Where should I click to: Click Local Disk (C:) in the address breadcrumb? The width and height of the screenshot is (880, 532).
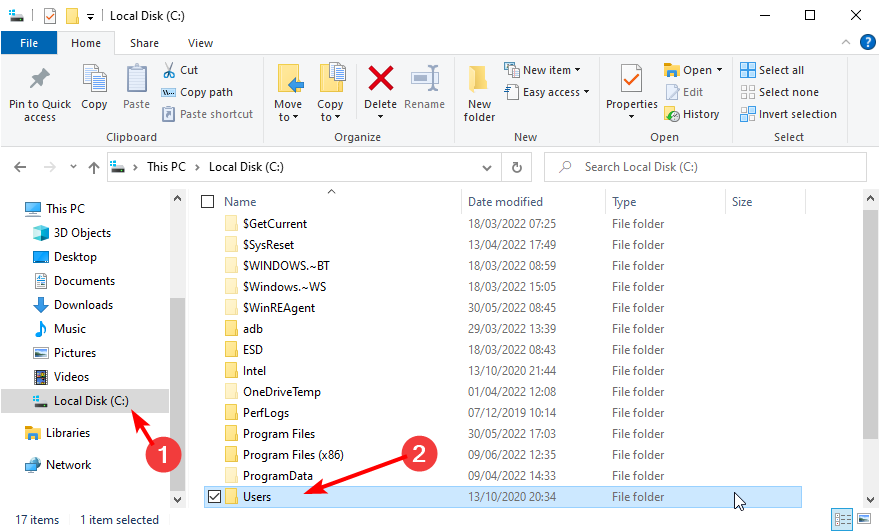click(x=246, y=167)
